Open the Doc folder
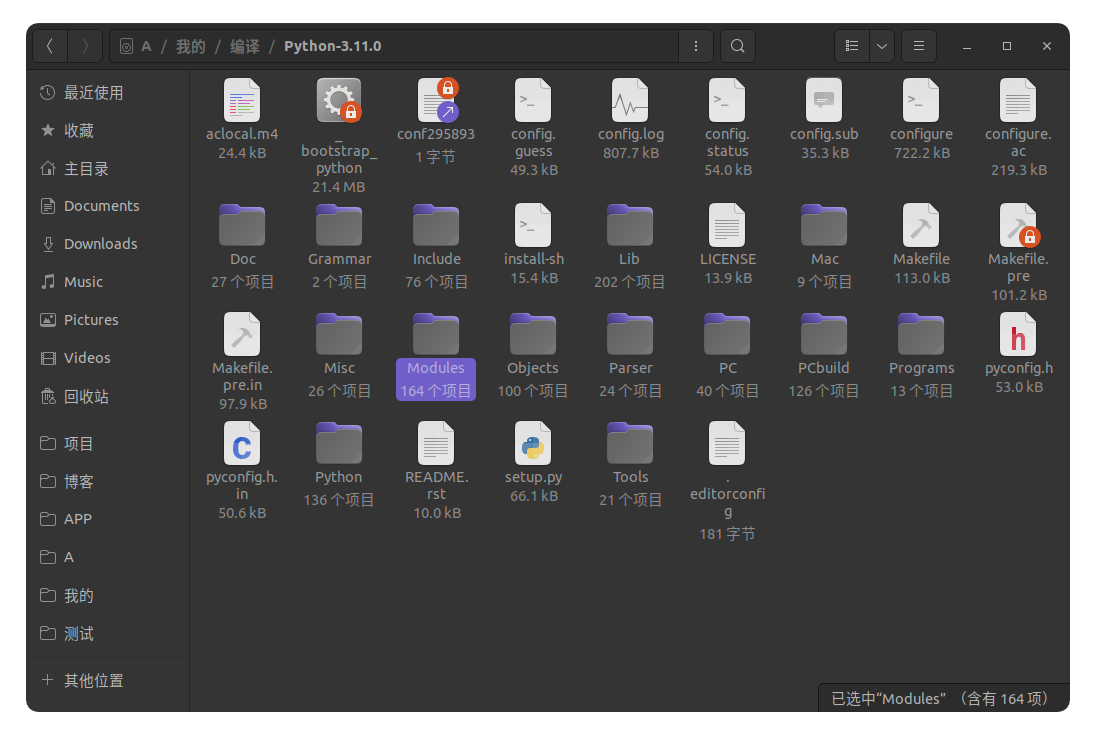The width and height of the screenshot is (1096, 741). click(242, 225)
